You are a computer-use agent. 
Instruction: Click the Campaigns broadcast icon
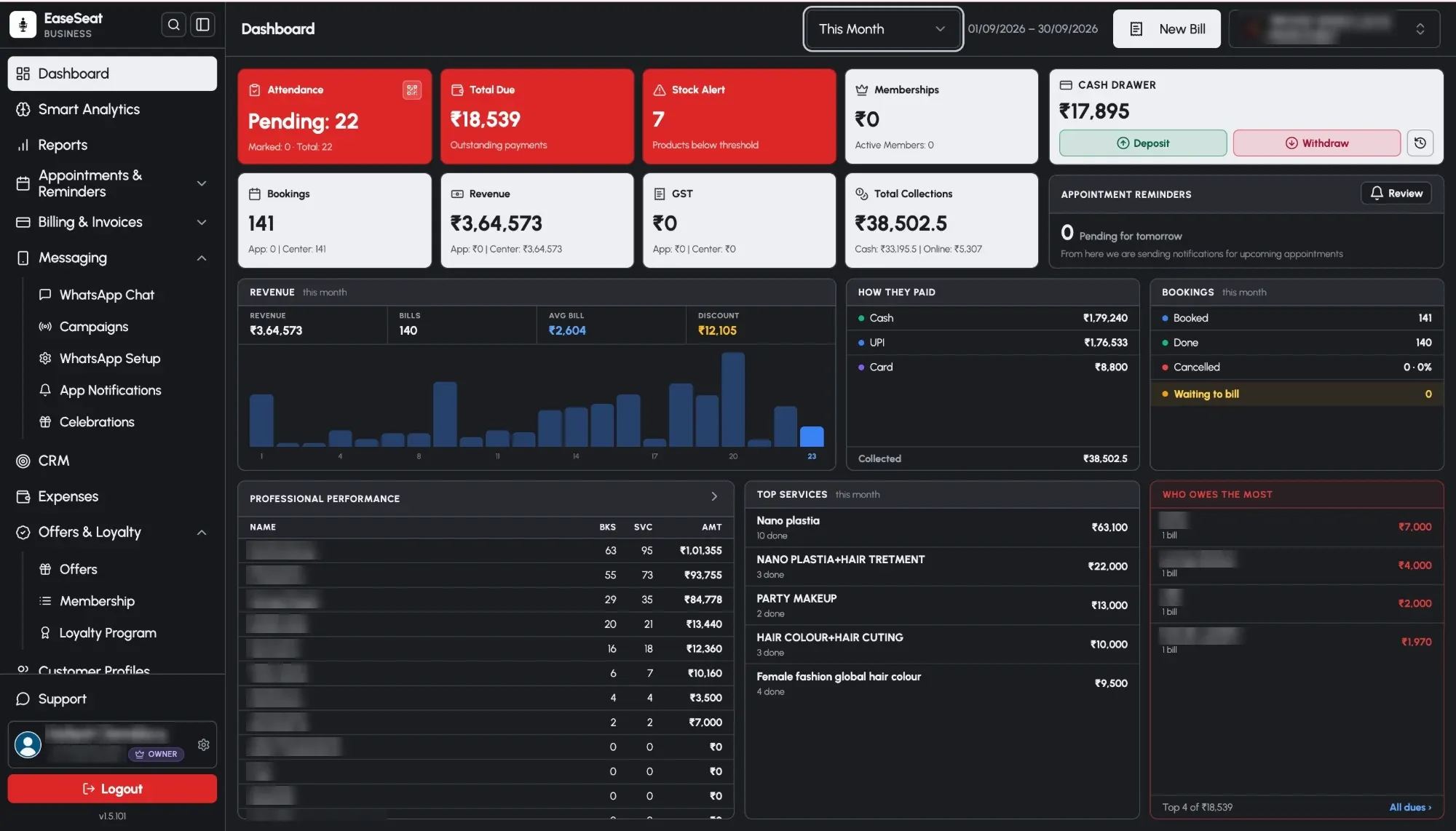tap(45, 327)
